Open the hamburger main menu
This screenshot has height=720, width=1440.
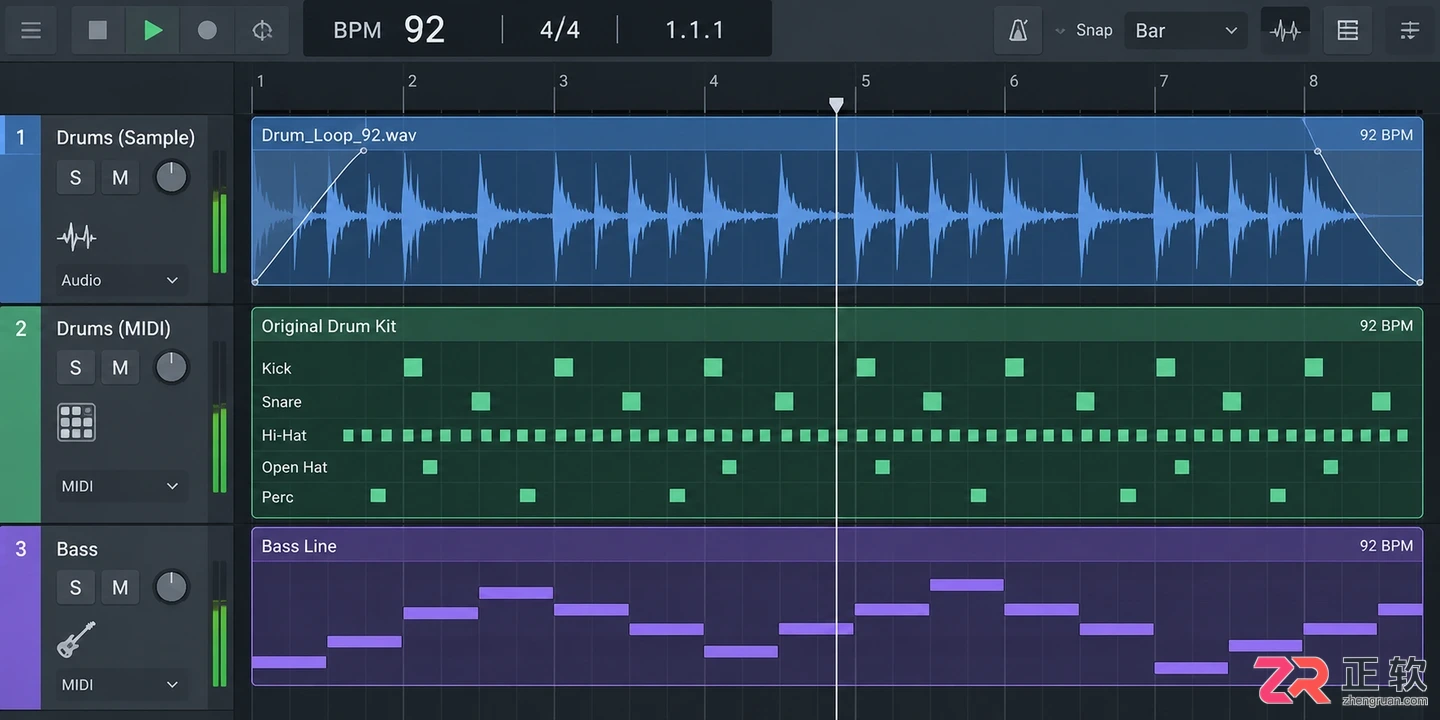(x=31, y=30)
